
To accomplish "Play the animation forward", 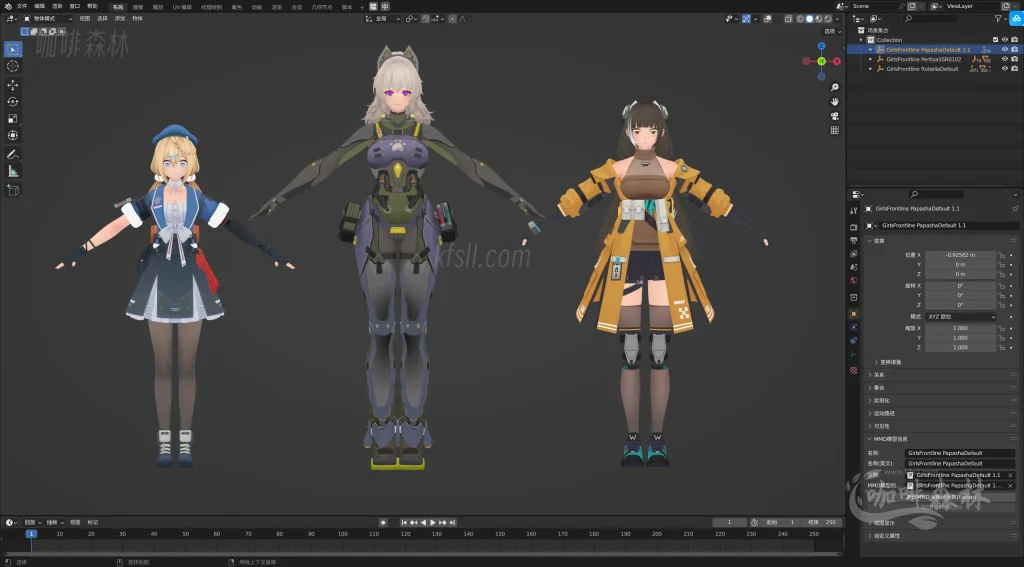I will (x=432, y=523).
